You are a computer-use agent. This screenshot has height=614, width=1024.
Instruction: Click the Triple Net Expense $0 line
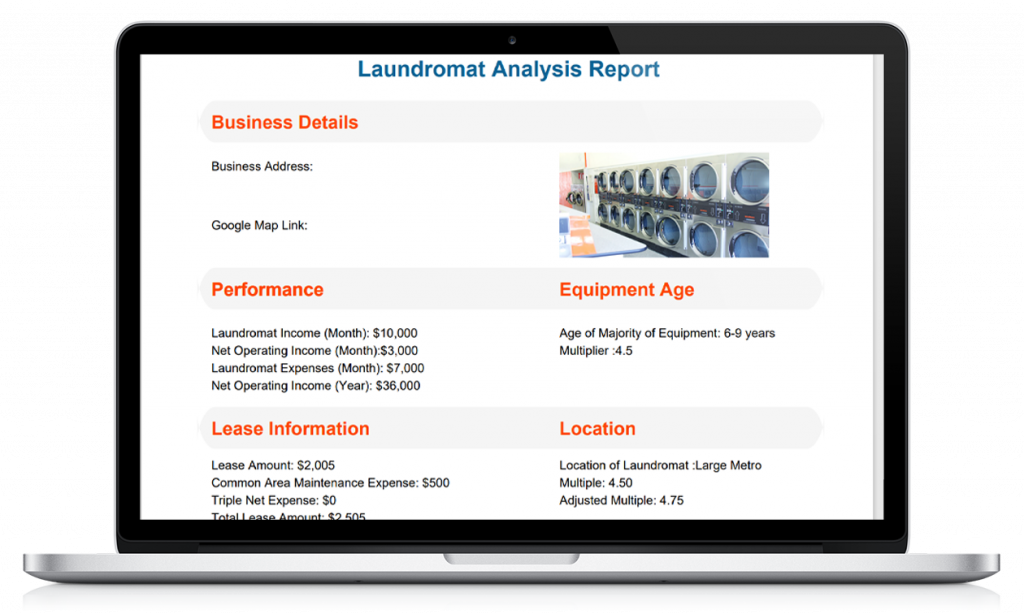pyautogui.click(x=273, y=500)
